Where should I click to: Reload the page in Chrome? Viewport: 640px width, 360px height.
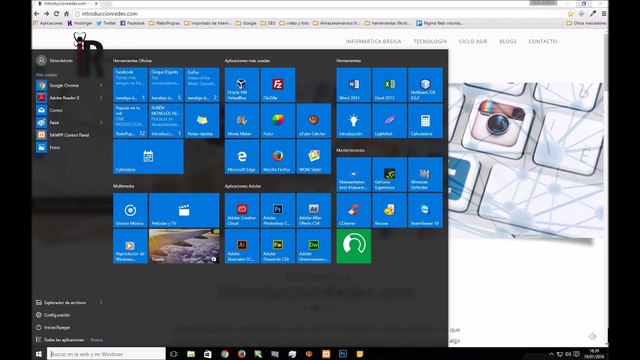click(56, 13)
